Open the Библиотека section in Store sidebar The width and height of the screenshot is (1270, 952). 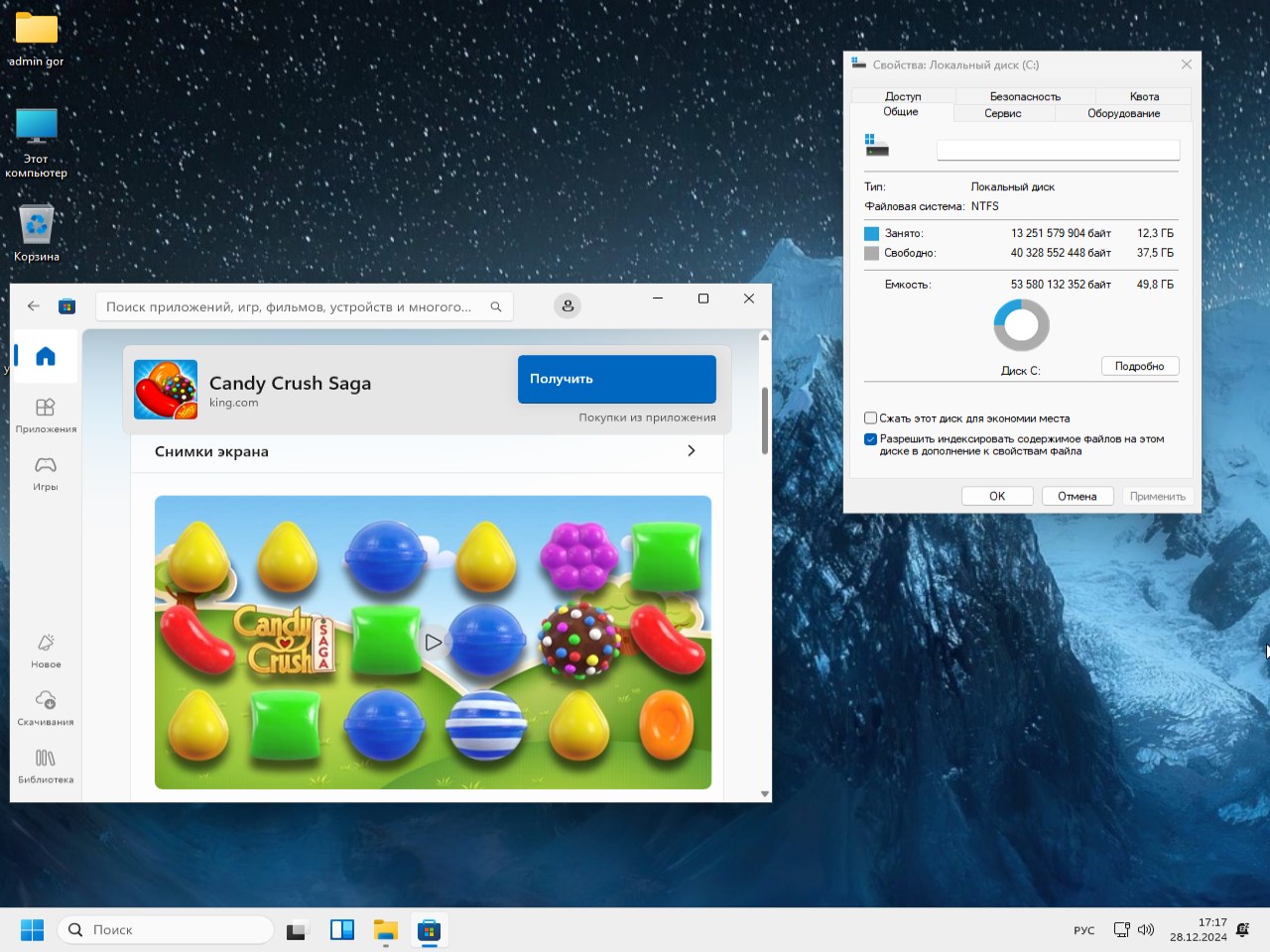(x=46, y=766)
